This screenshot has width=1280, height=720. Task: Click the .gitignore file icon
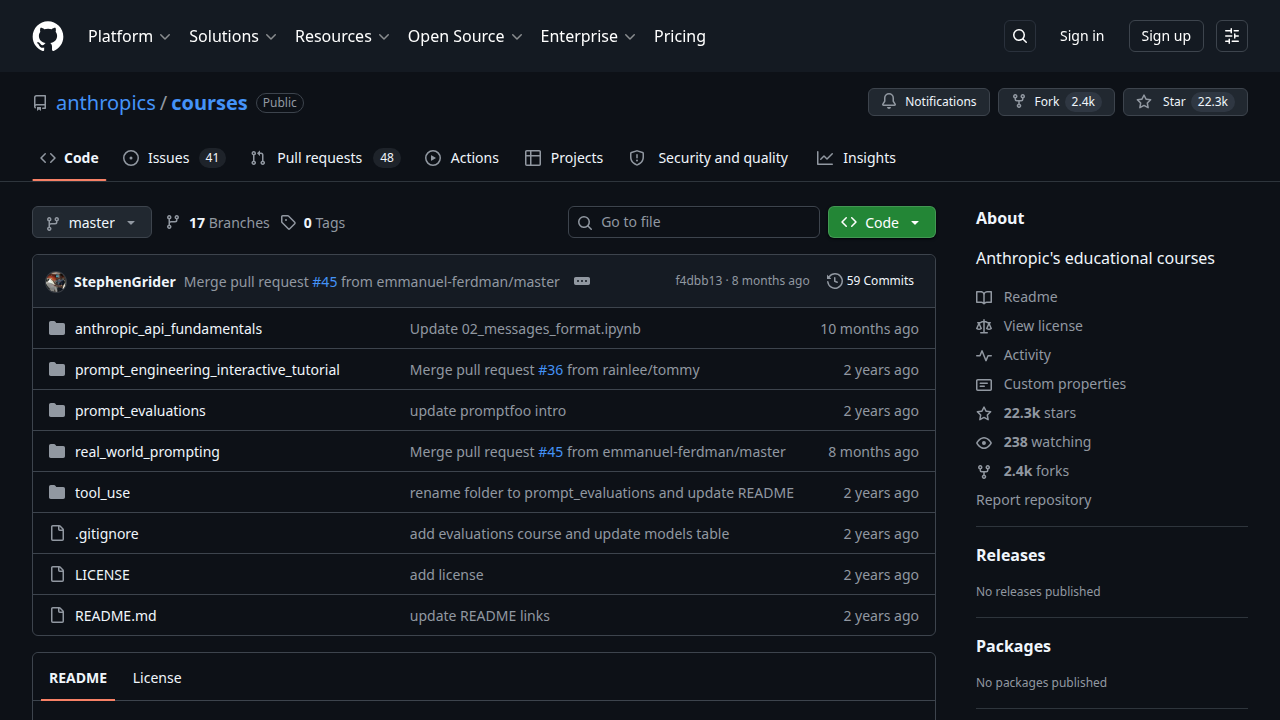57,534
